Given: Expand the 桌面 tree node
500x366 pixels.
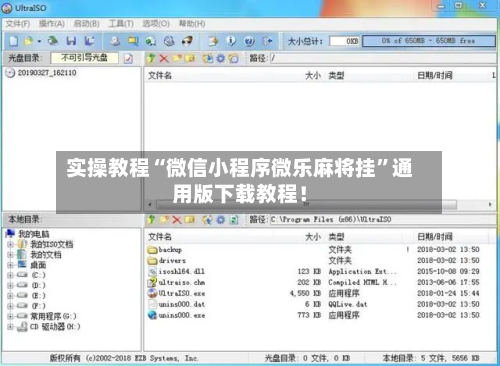Looking at the screenshot, I should 10,265.
